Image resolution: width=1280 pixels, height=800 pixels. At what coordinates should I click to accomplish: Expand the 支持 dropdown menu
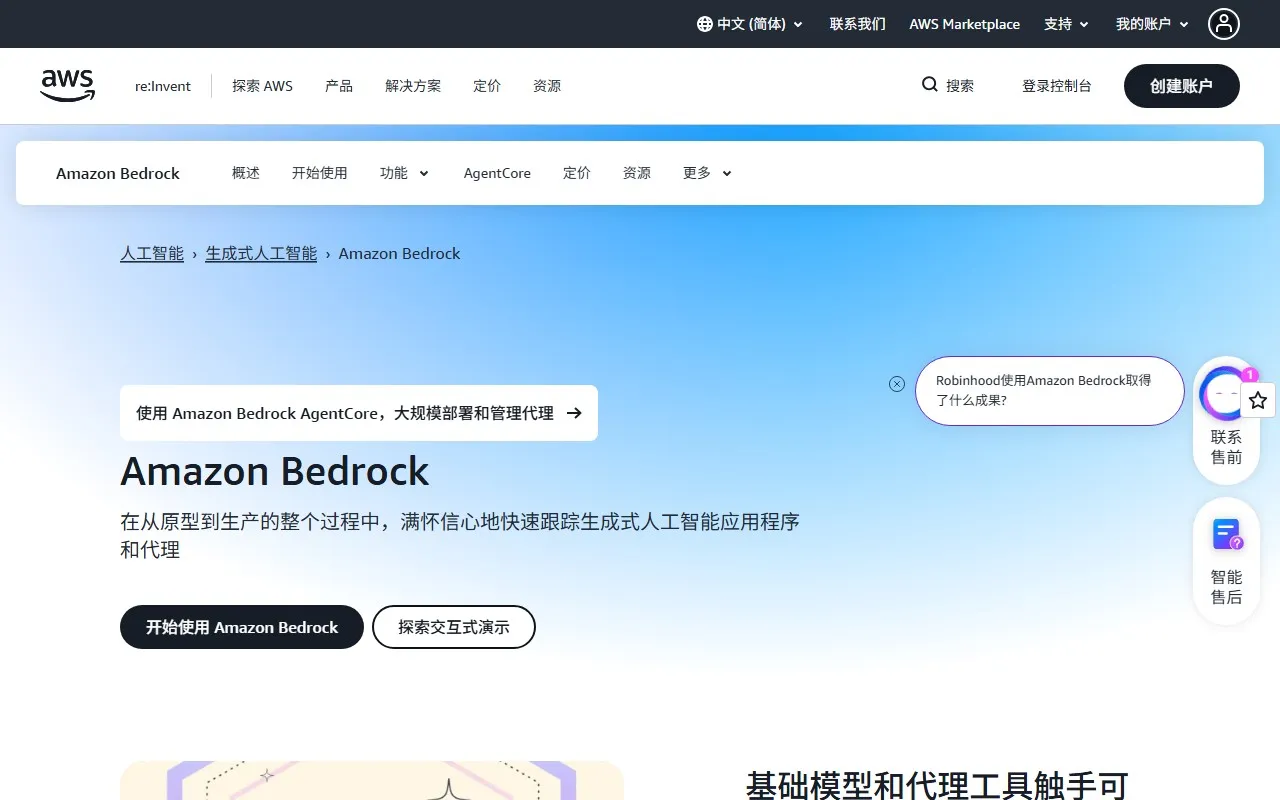tap(1065, 24)
